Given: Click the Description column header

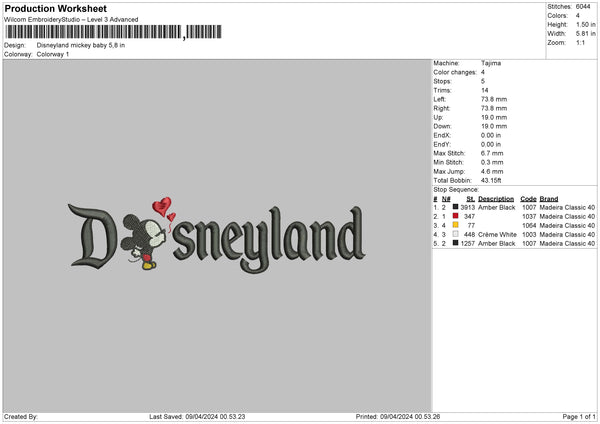Looking at the screenshot, I should [496, 199].
